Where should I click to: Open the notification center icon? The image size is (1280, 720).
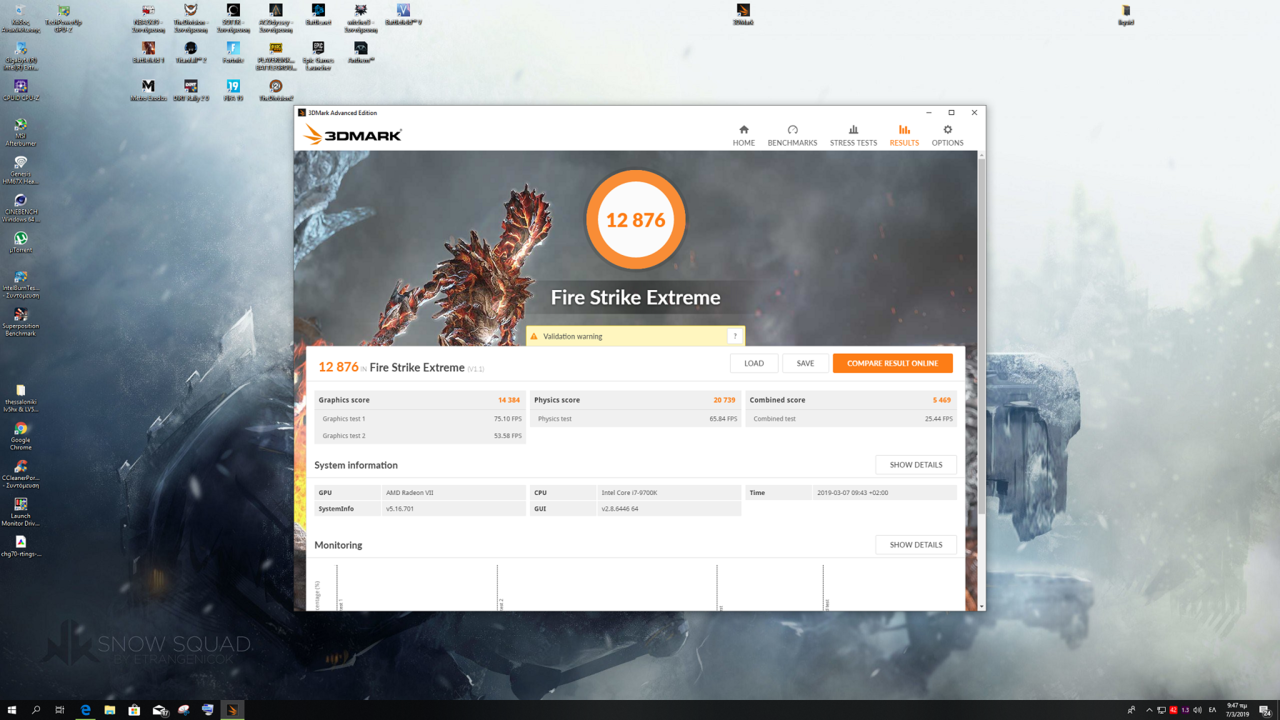(x=1265, y=710)
